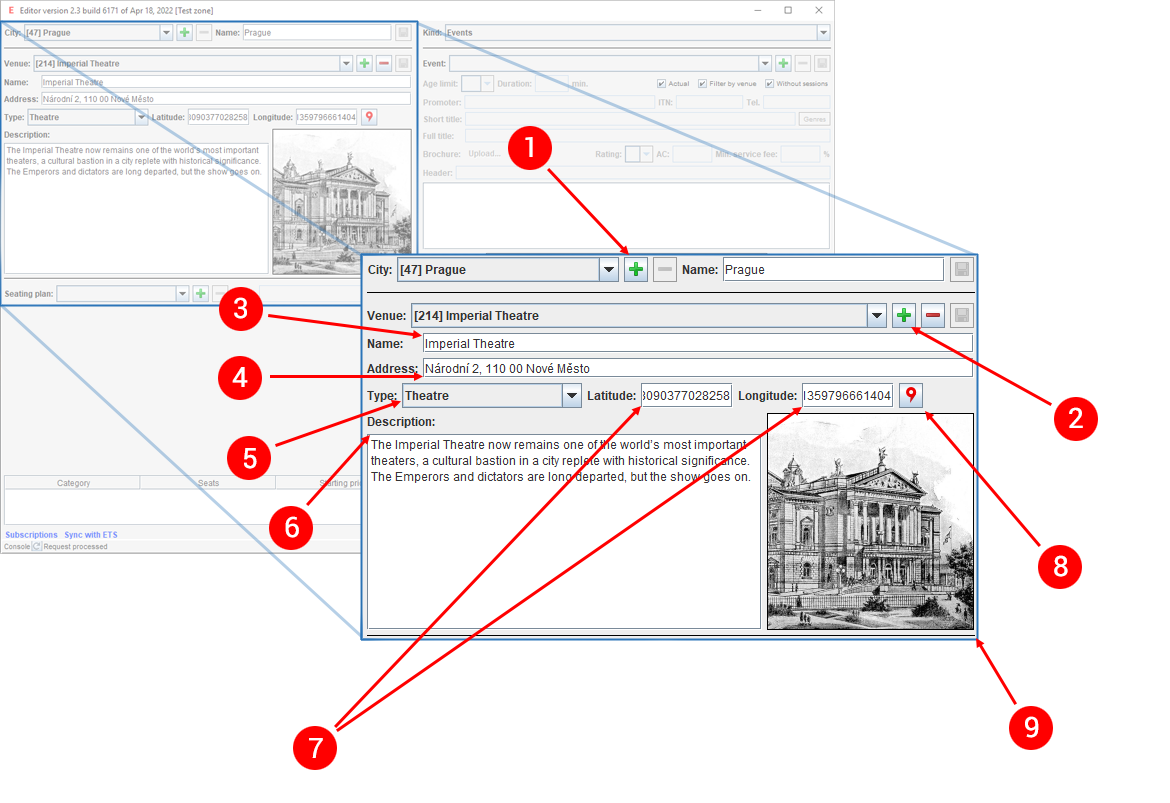The image size is (1170, 803).
Task: Click the save disk icon on the Event row
Action: pos(822,63)
